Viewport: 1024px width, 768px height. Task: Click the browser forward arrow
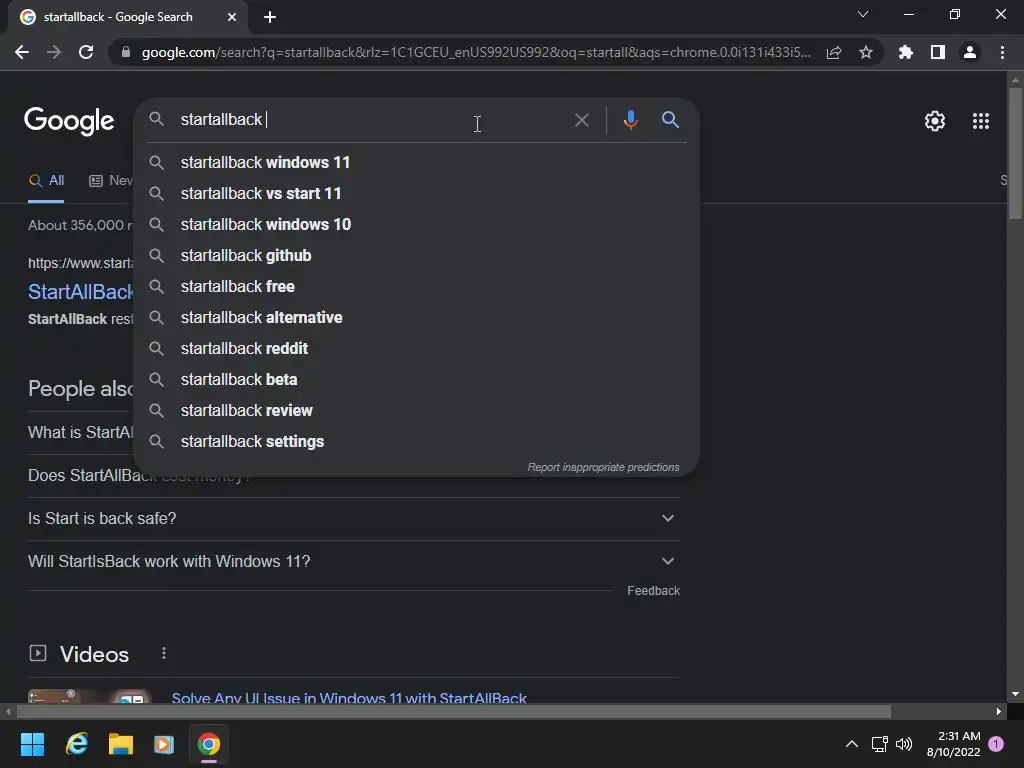pyautogui.click(x=54, y=52)
